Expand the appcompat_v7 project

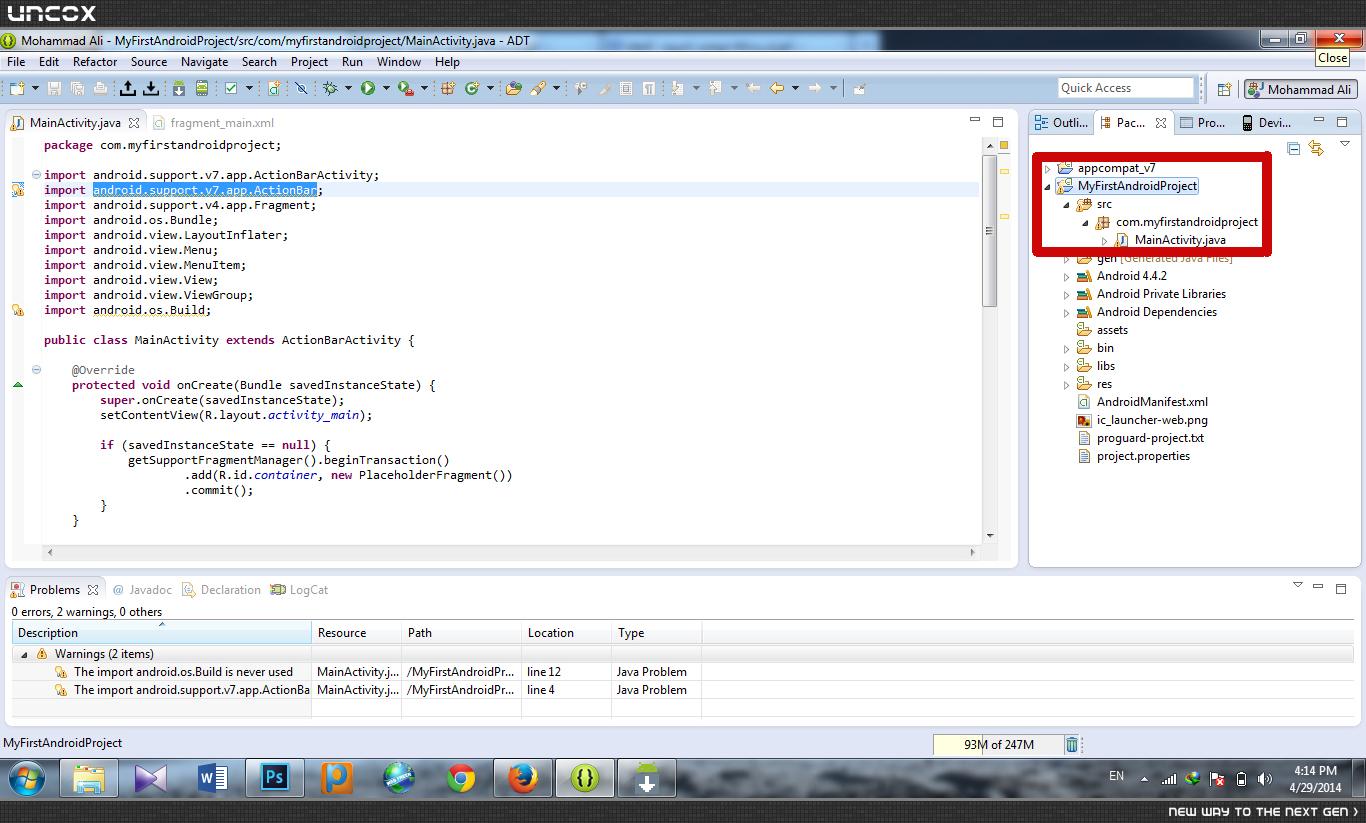tap(1048, 169)
